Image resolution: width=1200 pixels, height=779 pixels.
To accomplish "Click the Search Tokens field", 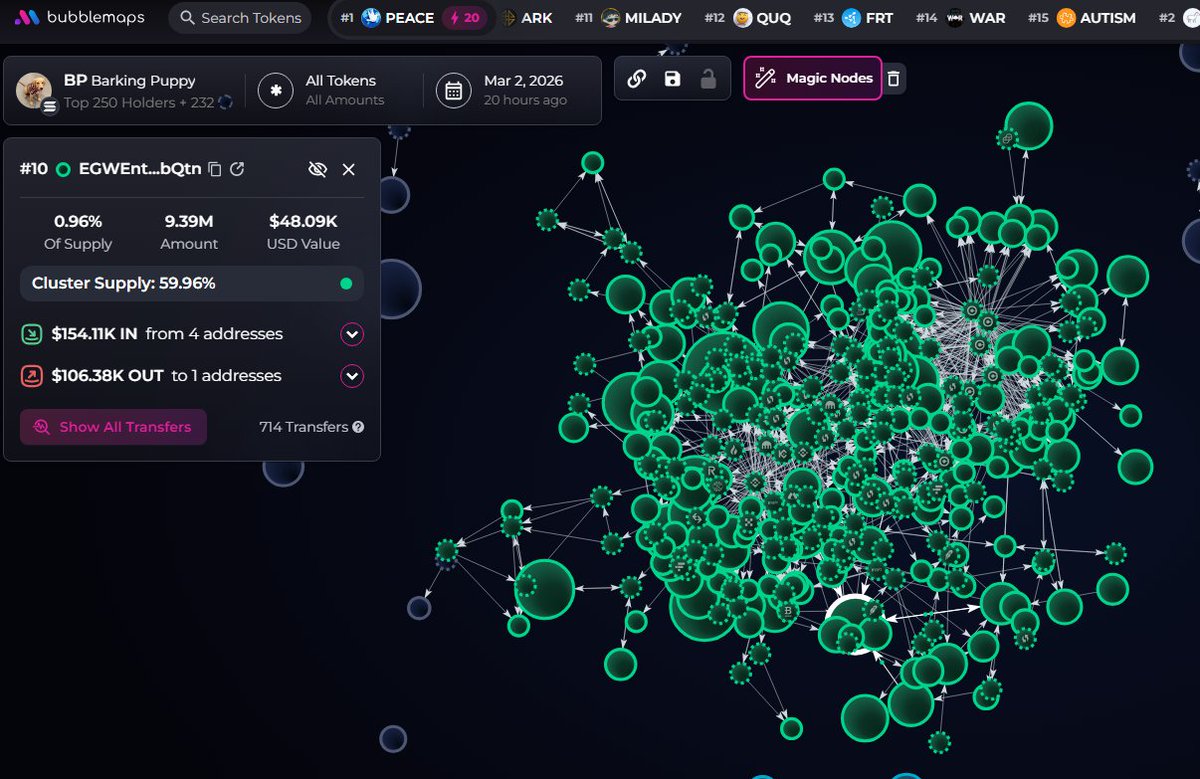I will click(x=239, y=18).
